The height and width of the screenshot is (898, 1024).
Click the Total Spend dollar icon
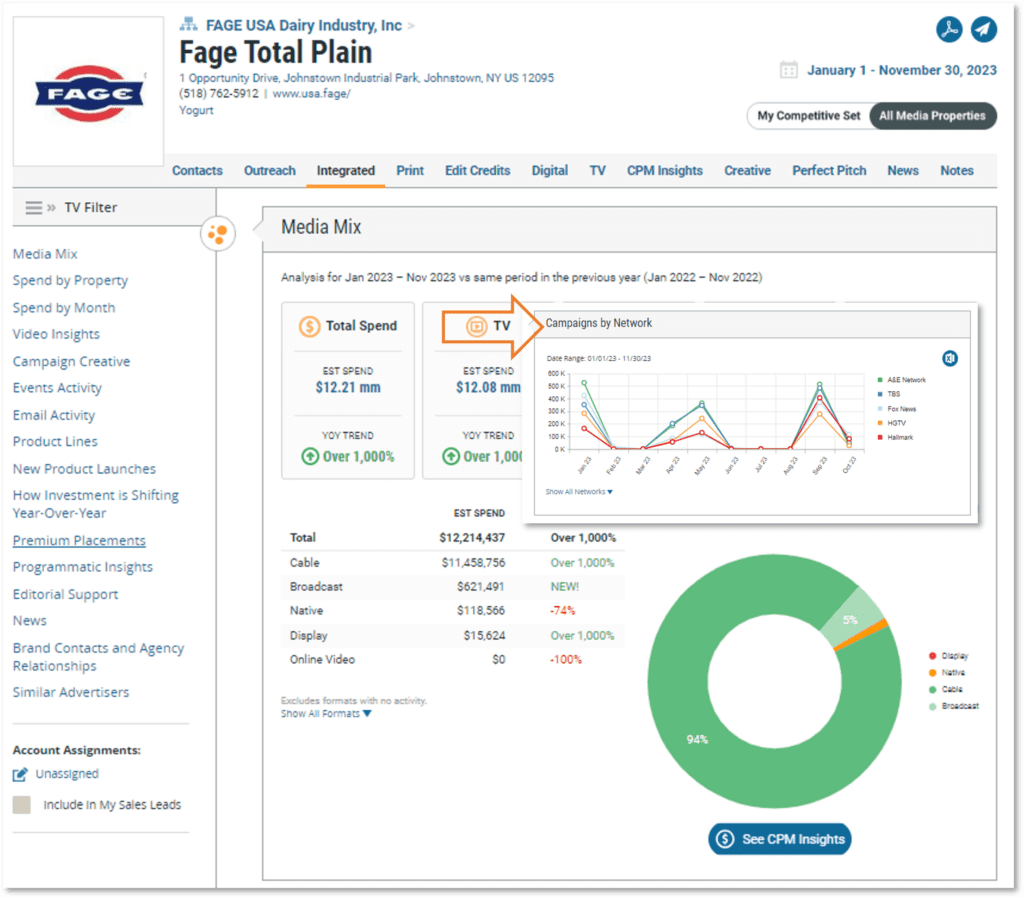(310, 326)
